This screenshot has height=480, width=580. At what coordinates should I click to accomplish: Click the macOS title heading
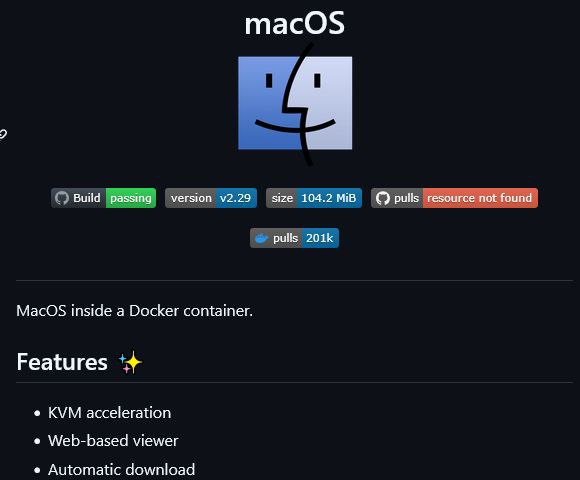click(x=294, y=23)
